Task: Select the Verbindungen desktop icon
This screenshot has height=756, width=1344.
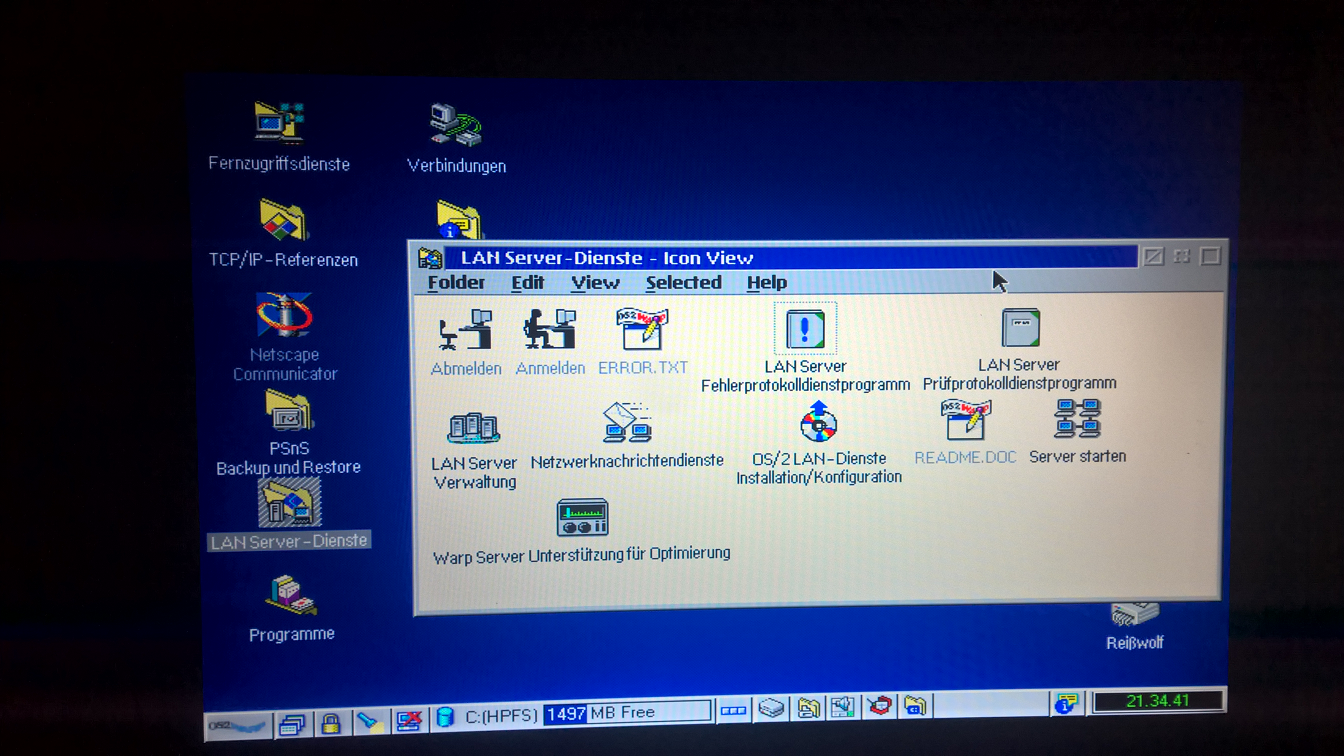Action: tap(456, 126)
